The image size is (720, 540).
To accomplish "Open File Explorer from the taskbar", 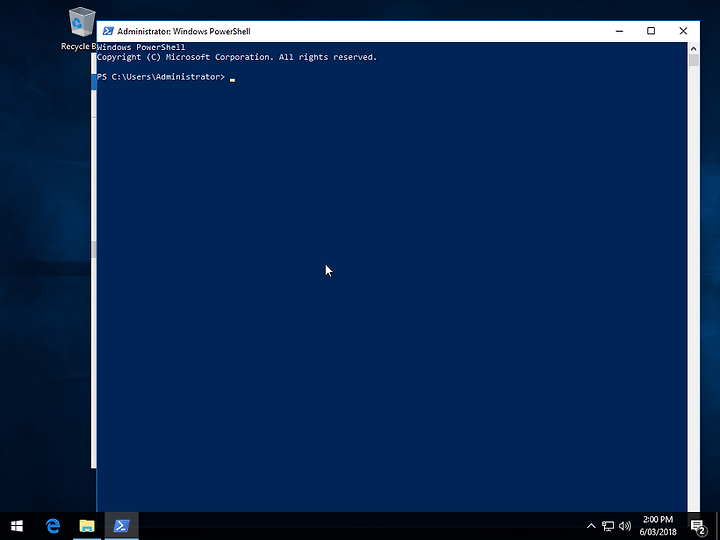I will click(x=87, y=526).
